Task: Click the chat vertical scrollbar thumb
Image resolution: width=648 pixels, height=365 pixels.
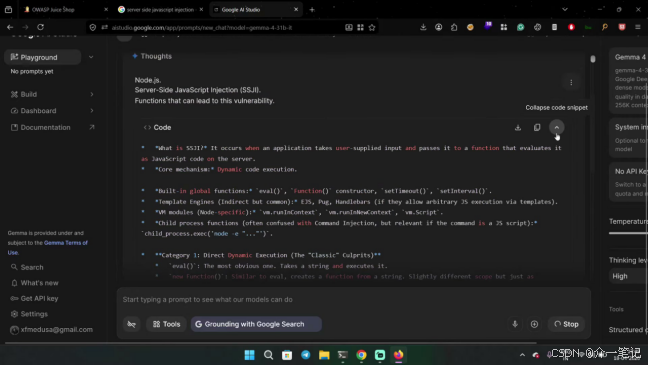Action: click(593, 59)
